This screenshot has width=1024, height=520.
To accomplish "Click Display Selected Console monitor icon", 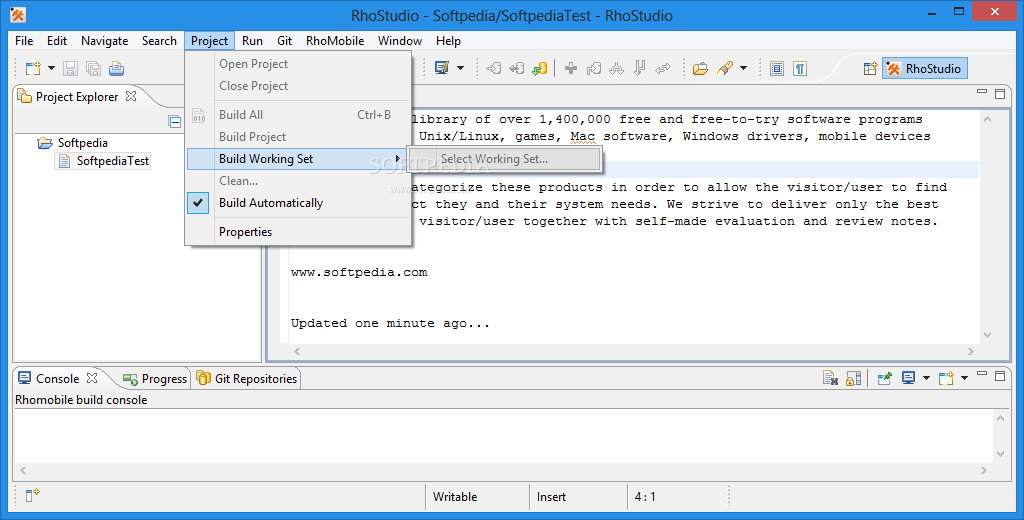I will 908,378.
